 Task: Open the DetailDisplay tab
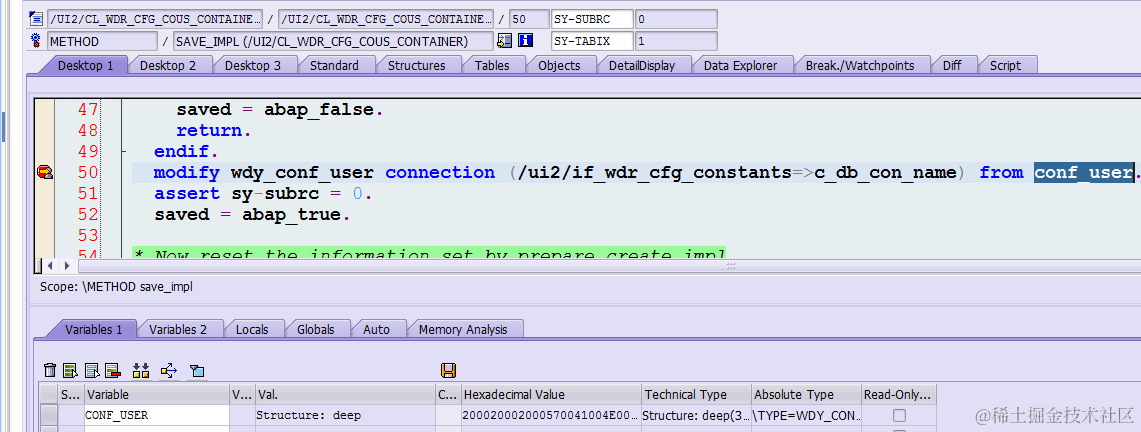tap(642, 65)
